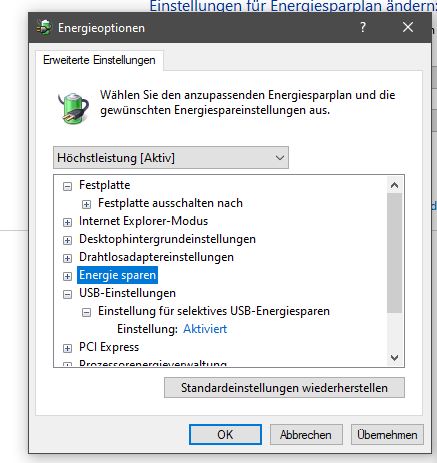Open the Höchstleistung plan dropdown
The image size is (437, 463).
click(x=171, y=157)
